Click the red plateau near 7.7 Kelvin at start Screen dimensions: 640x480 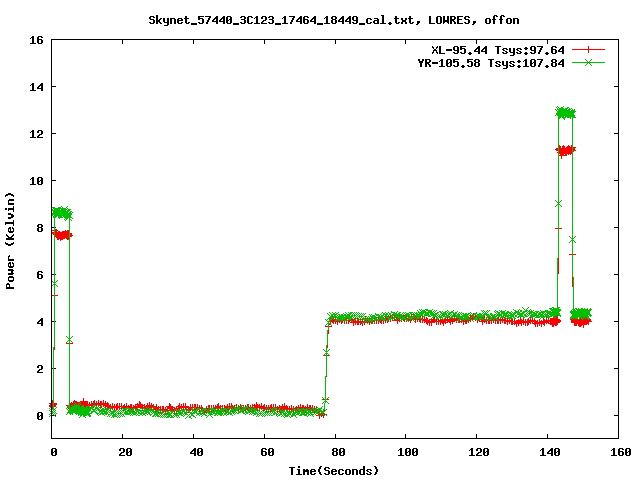62,235
